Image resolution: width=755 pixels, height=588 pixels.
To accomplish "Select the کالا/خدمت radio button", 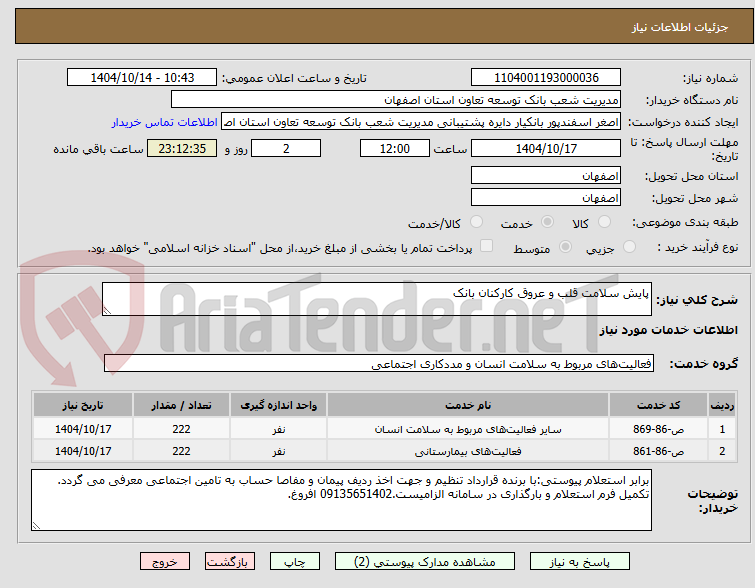I will [476, 222].
